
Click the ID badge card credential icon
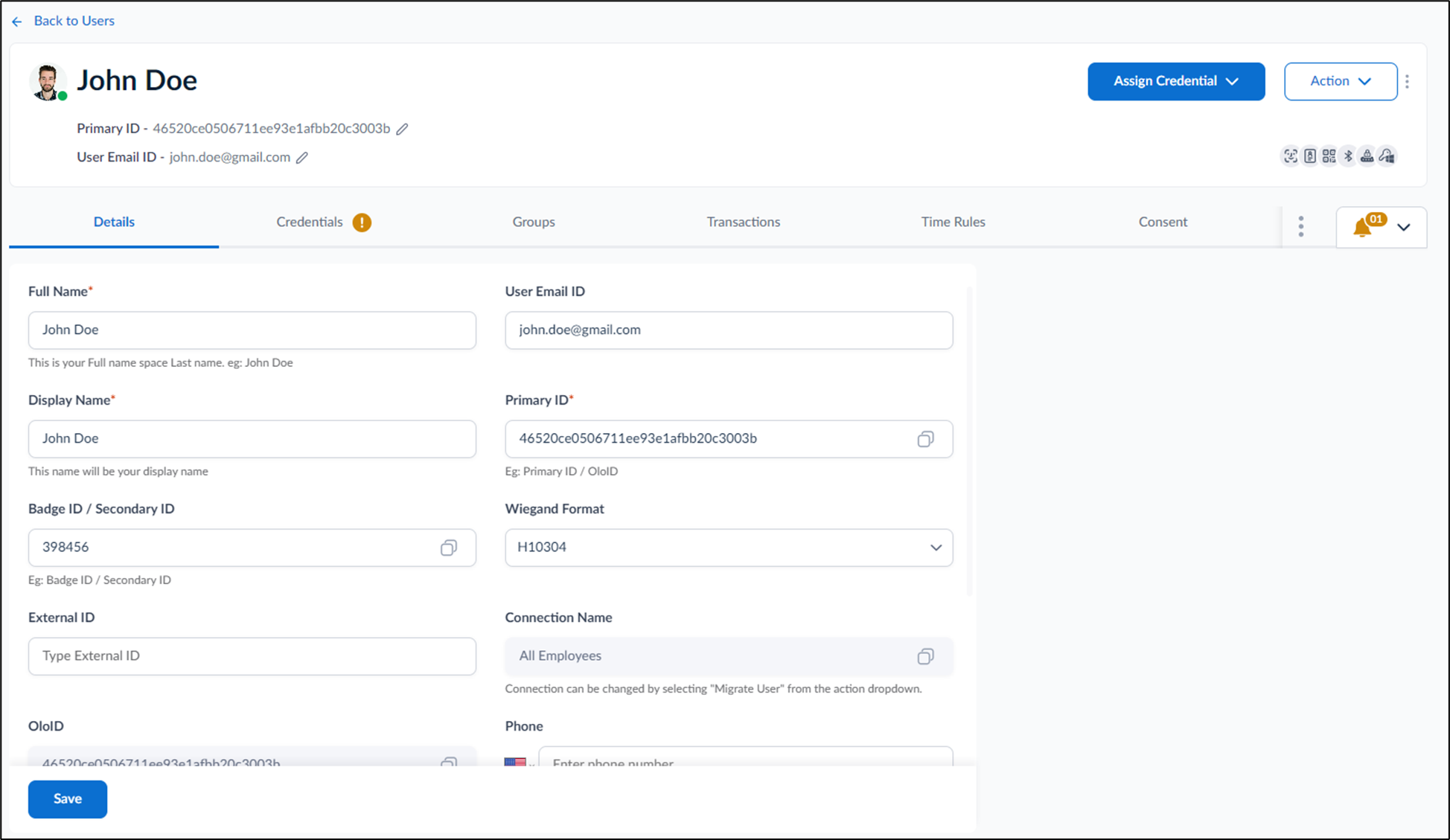click(1310, 156)
